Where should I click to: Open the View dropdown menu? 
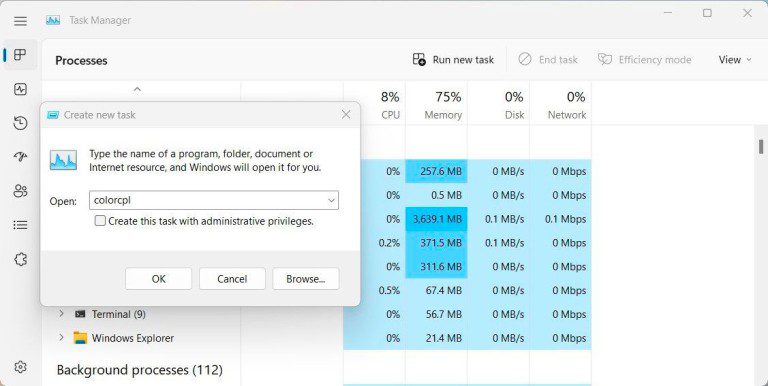735,60
